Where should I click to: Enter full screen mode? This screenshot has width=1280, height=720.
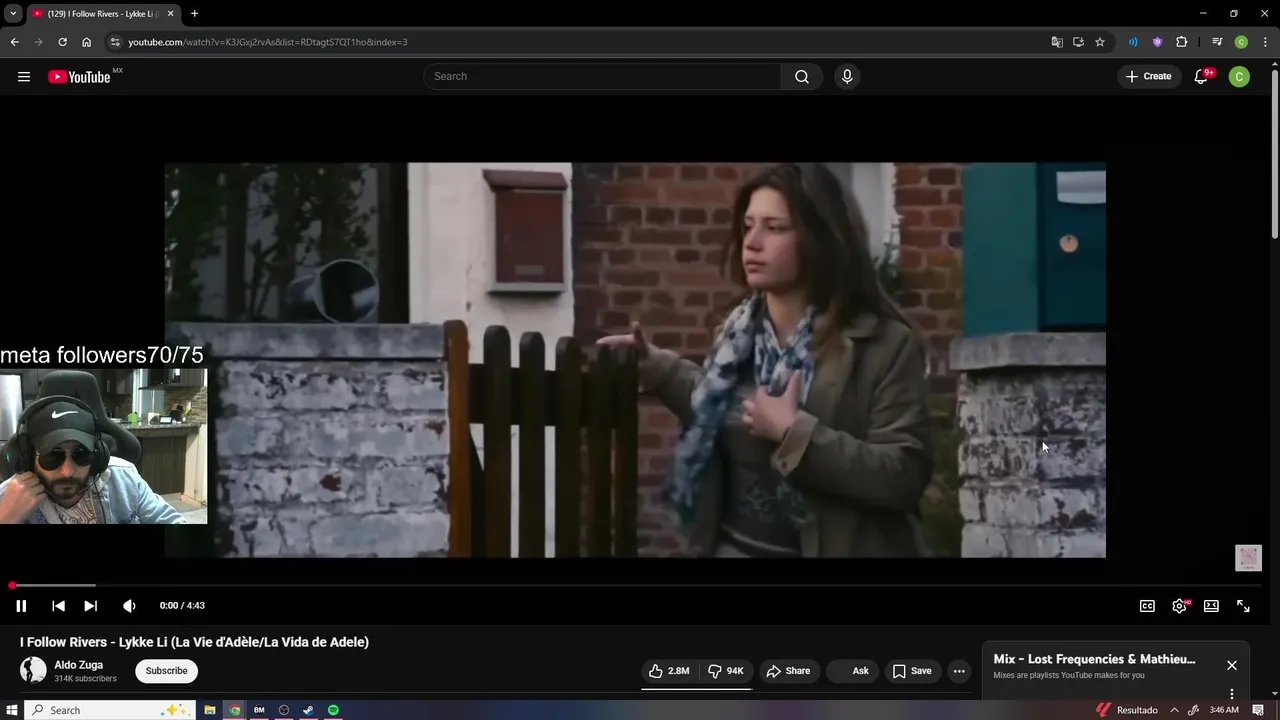pos(1243,606)
